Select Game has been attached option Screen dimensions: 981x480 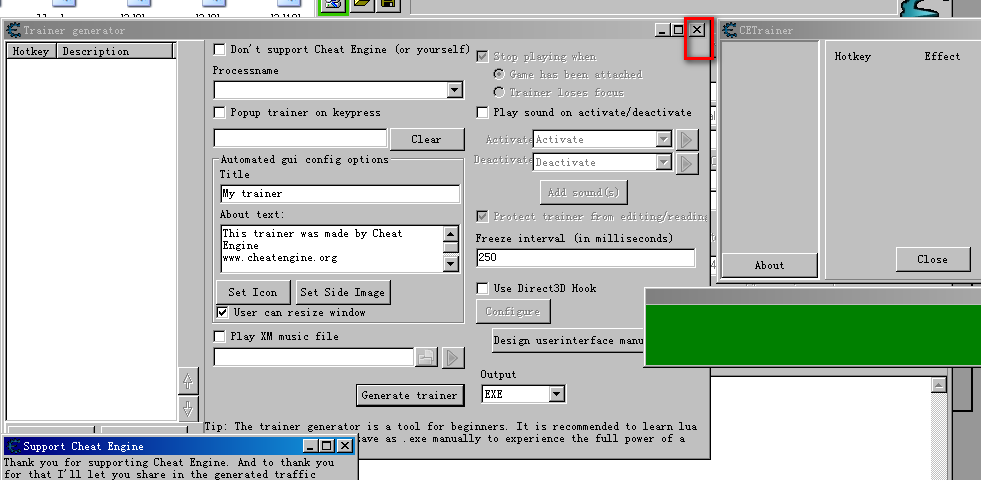click(x=499, y=74)
